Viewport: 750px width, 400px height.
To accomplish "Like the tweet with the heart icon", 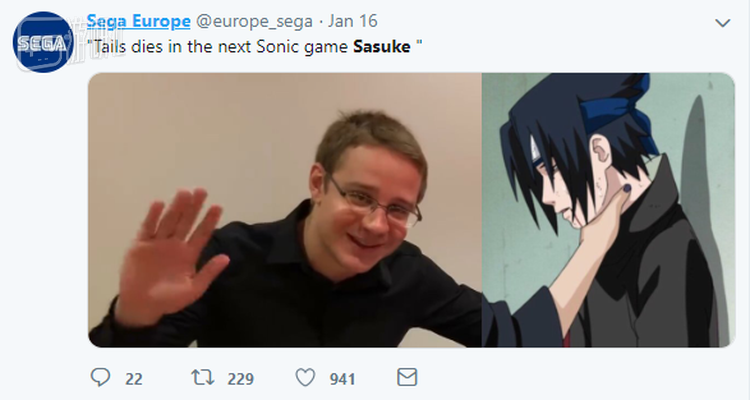I will (305, 378).
